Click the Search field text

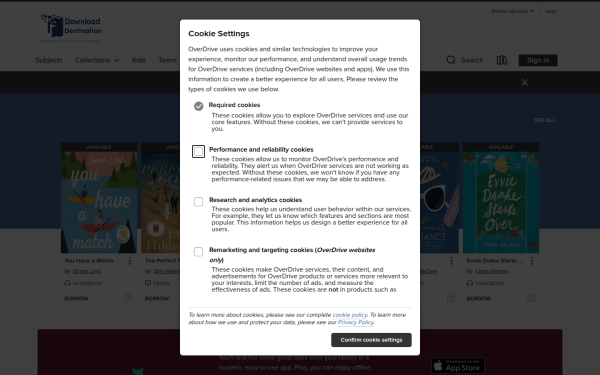472,60
